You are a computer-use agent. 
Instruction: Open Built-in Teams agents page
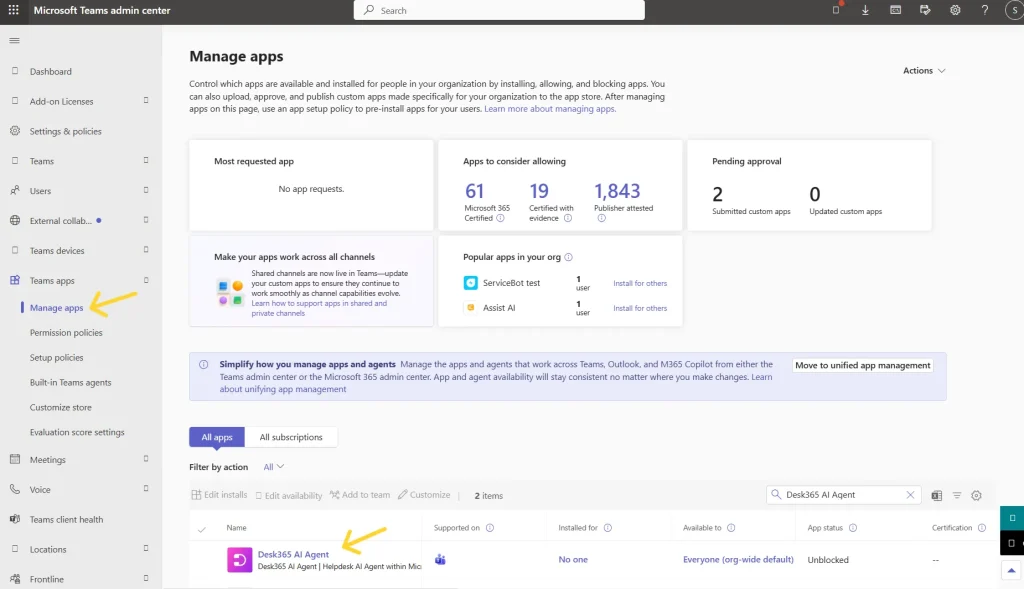click(71, 383)
